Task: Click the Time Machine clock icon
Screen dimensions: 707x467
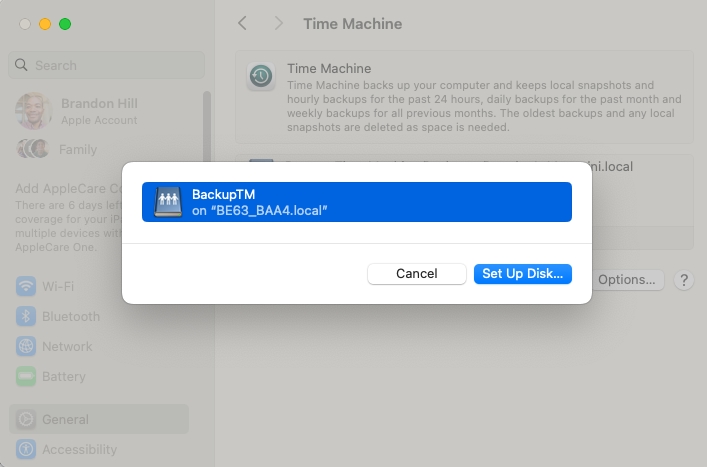Action: coord(261,76)
